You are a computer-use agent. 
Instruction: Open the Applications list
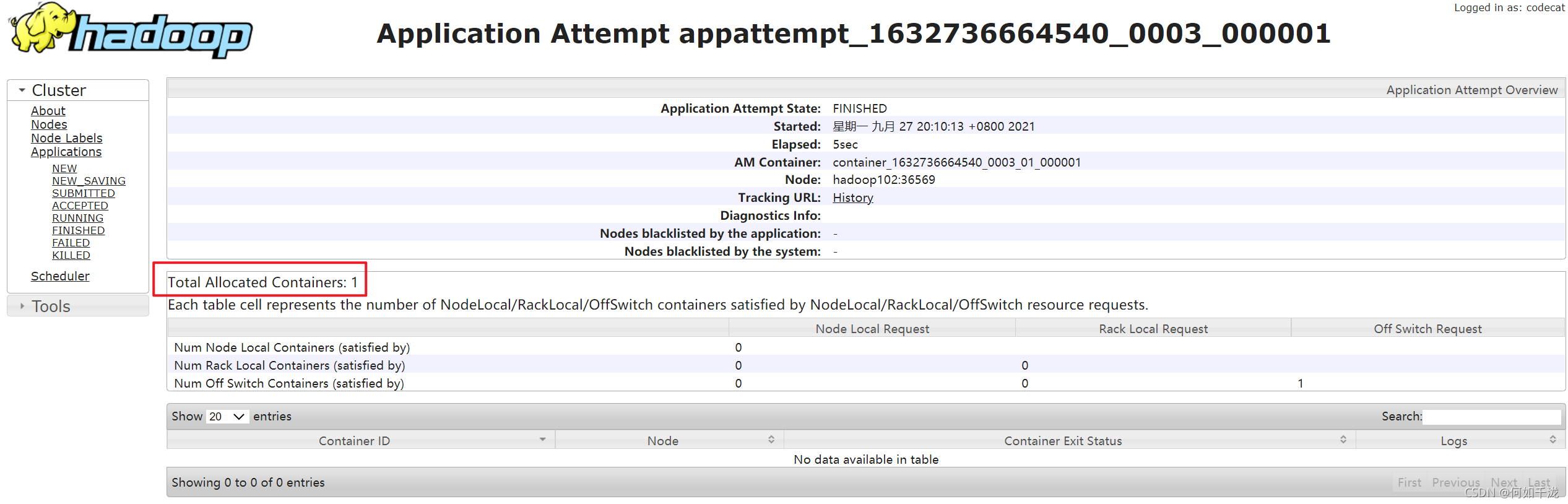pyautogui.click(x=66, y=152)
